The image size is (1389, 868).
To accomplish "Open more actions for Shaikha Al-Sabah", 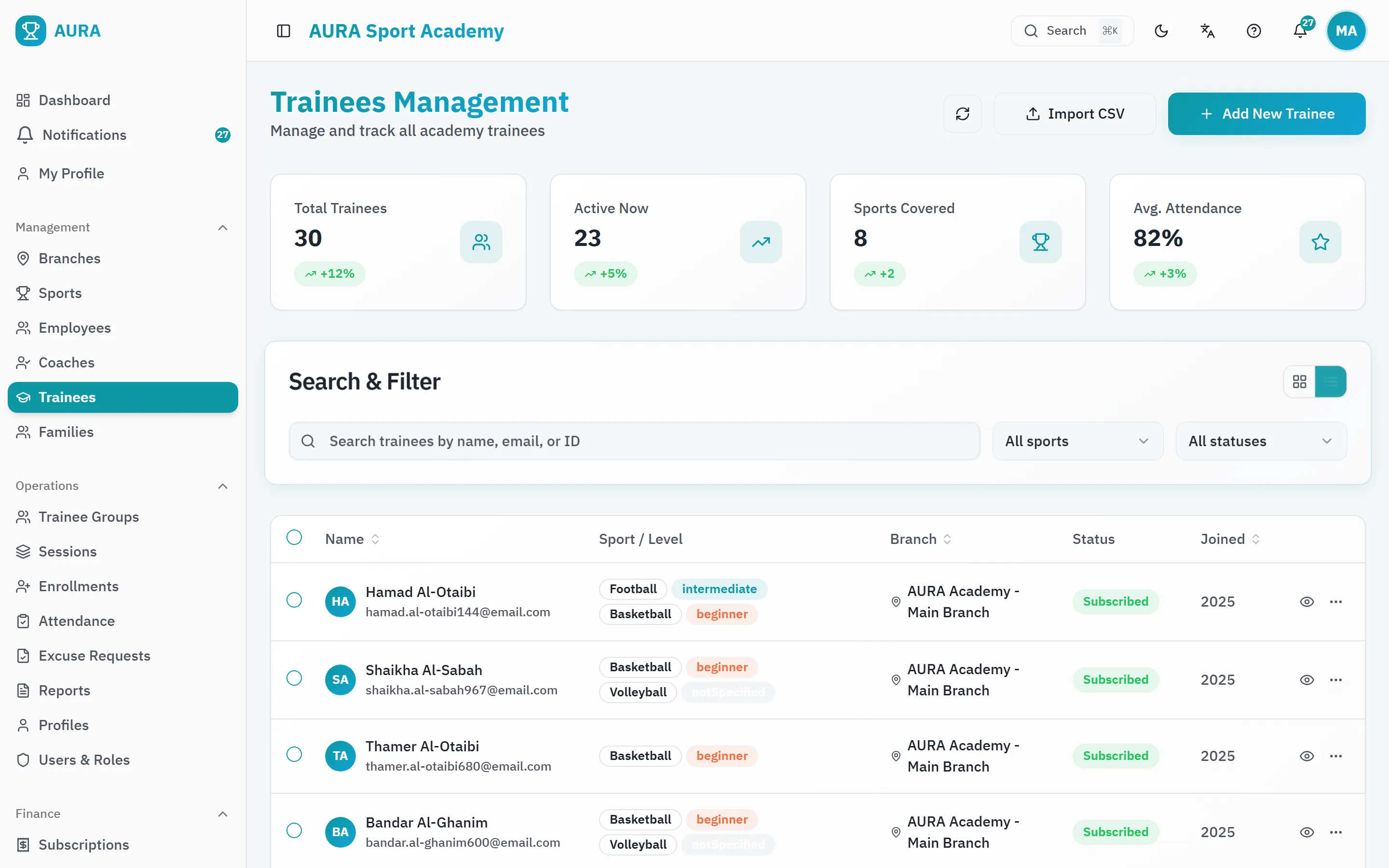I will point(1335,680).
